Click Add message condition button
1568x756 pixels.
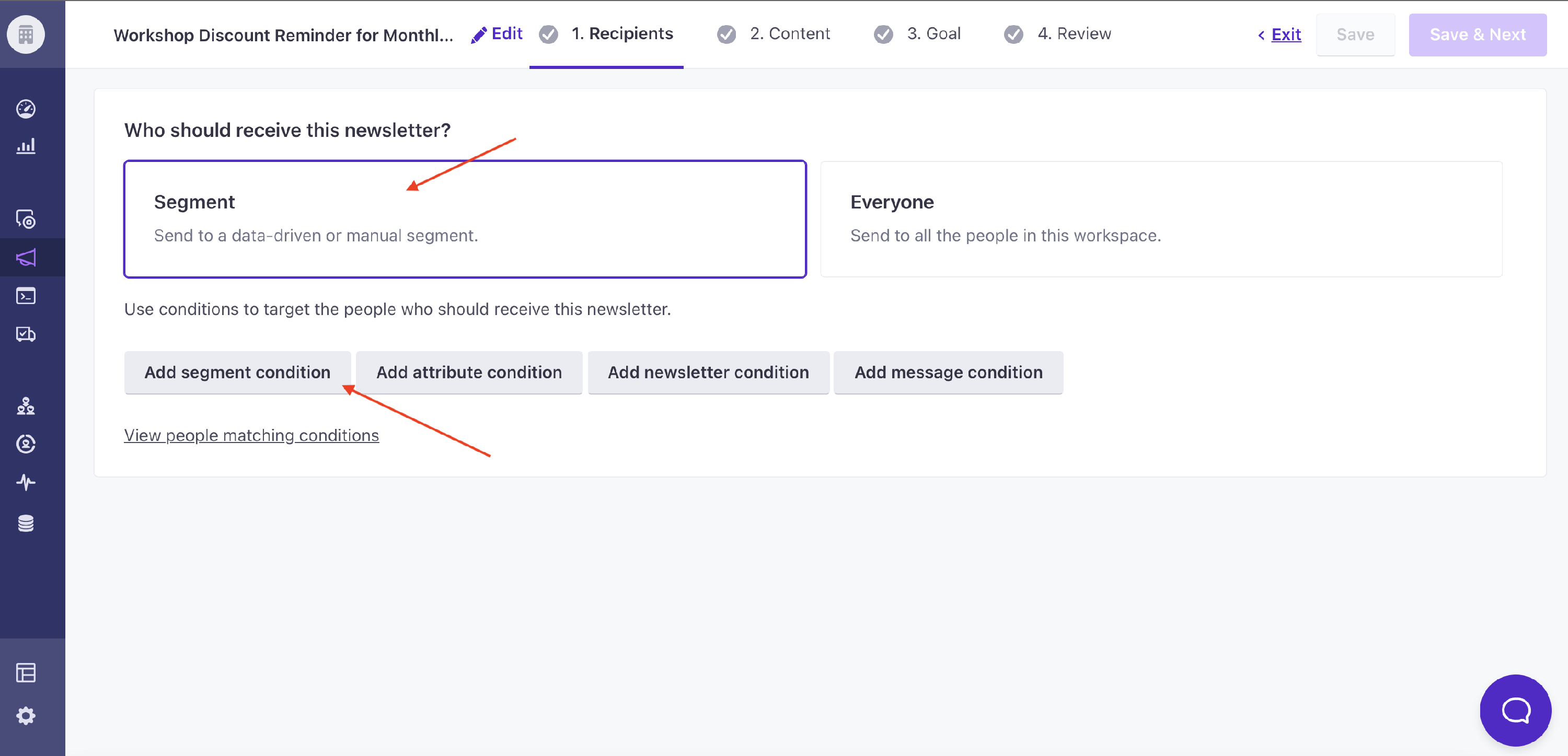(x=948, y=372)
